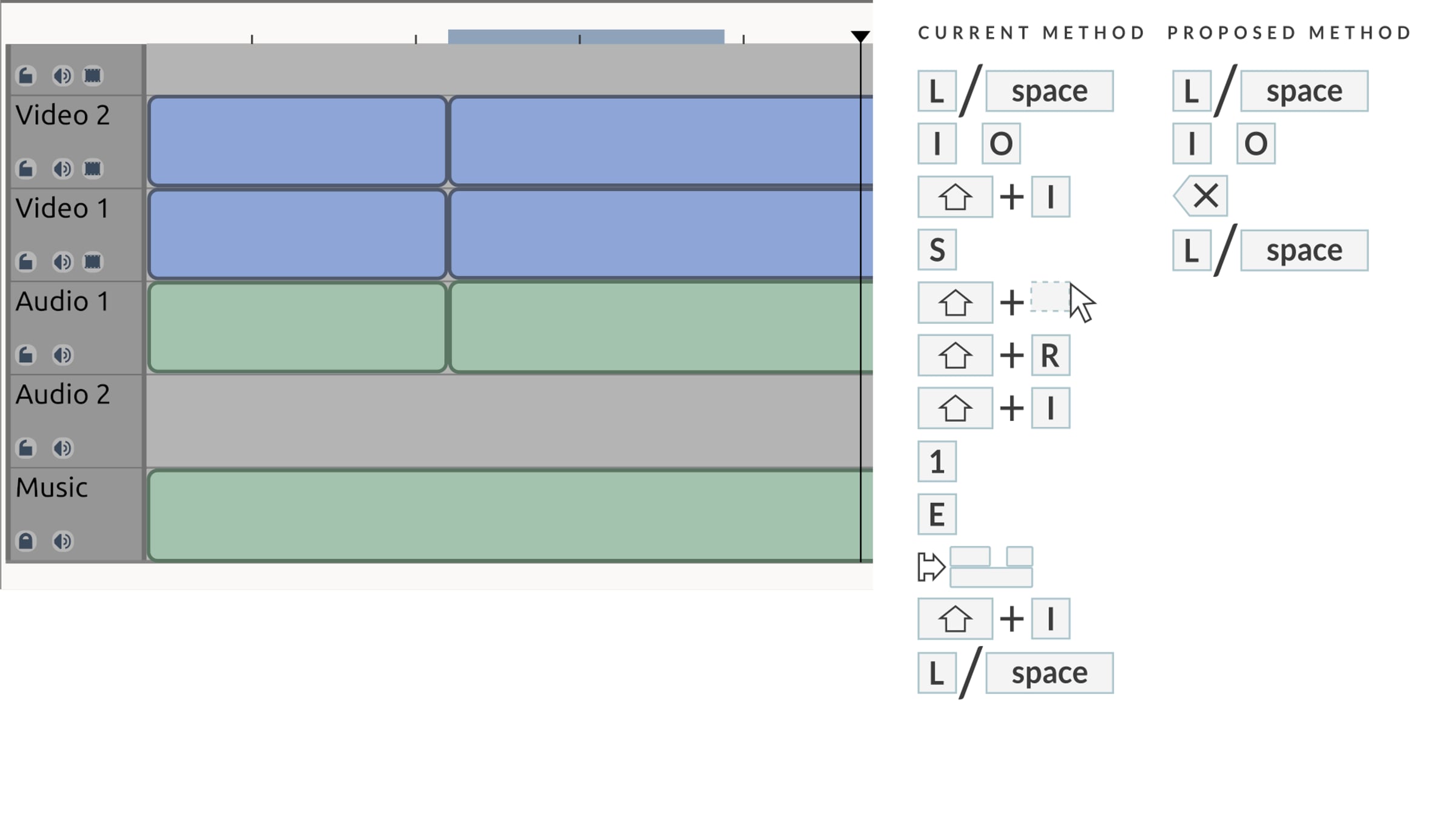Image resolution: width=1456 pixels, height=819 pixels.
Task: Mute the Audio 1 track speaker
Action: (62, 355)
